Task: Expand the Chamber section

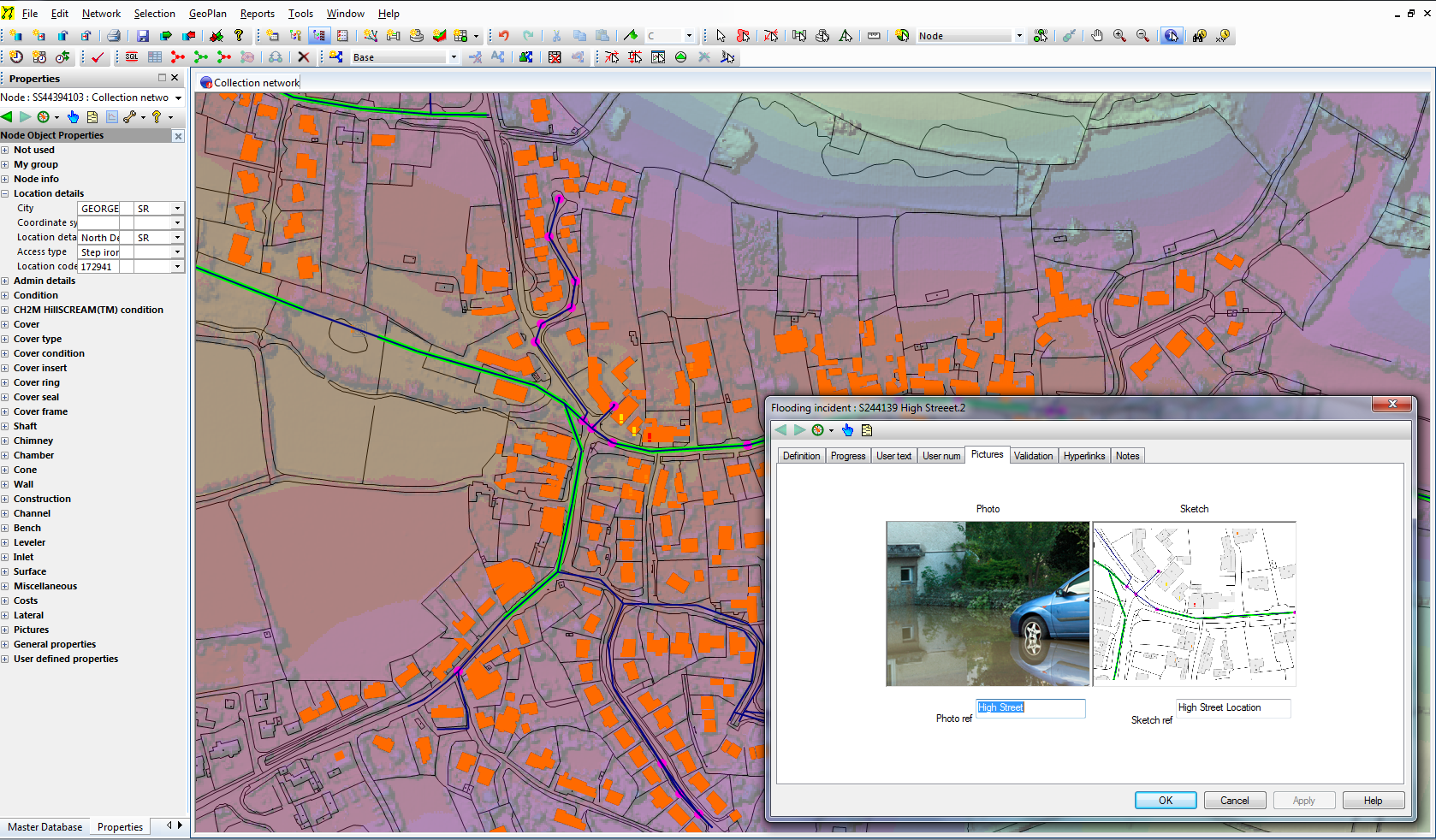Action: click(5, 455)
